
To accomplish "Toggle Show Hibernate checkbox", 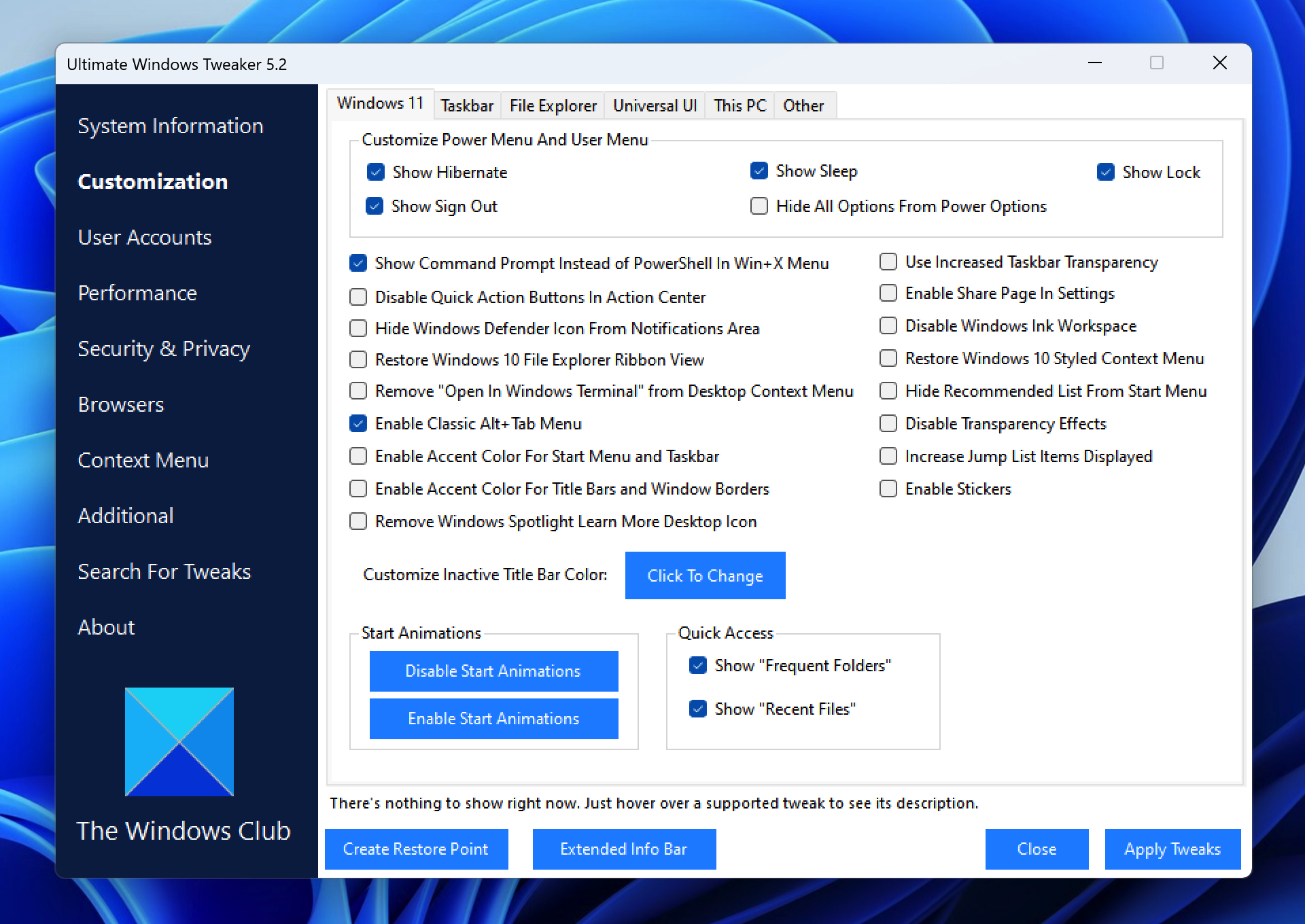I will [376, 172].
